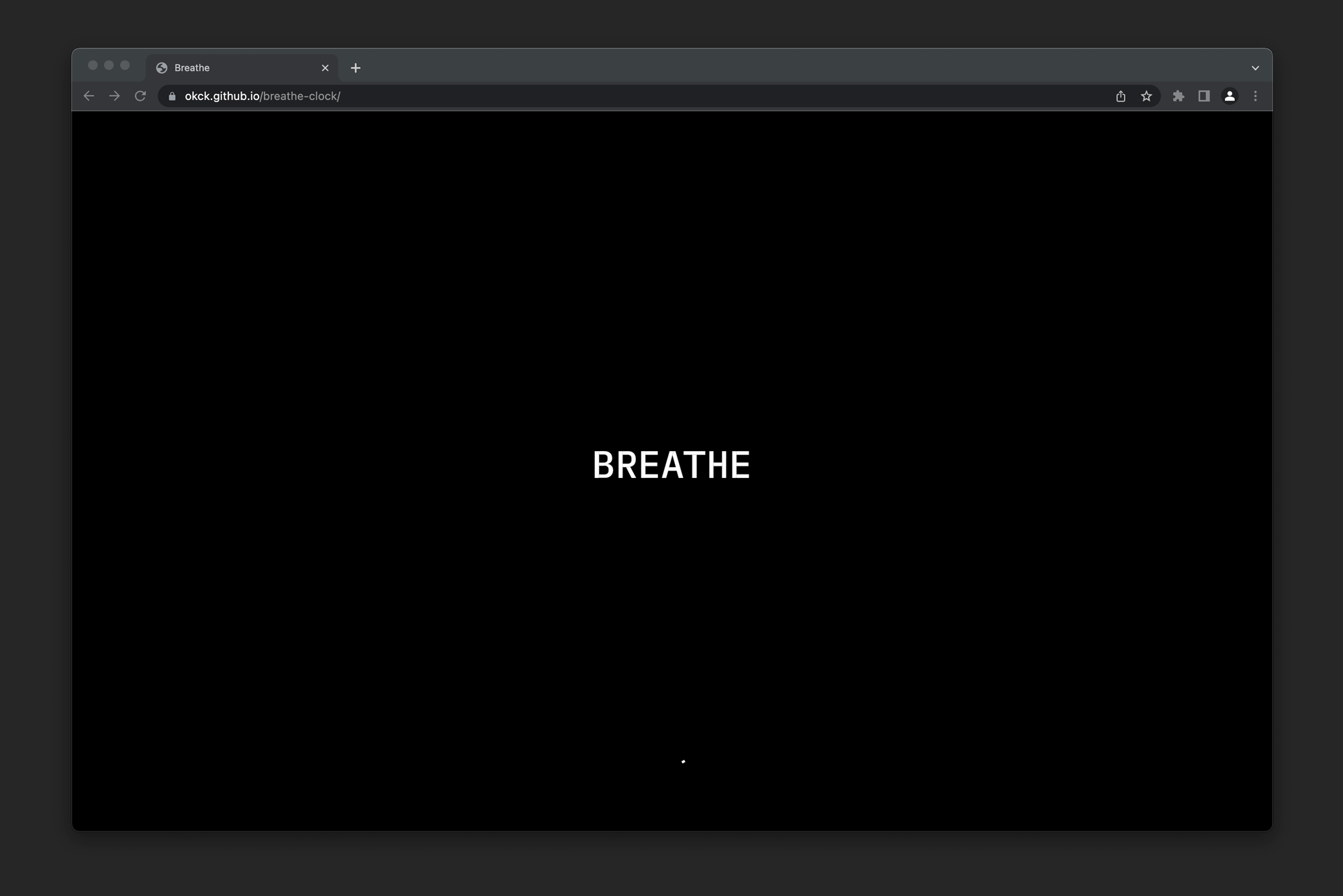The width and height of the screenshot is (1343, 896).
Task: Click the sidebar toggle icon
Action: coord(1204,95)
